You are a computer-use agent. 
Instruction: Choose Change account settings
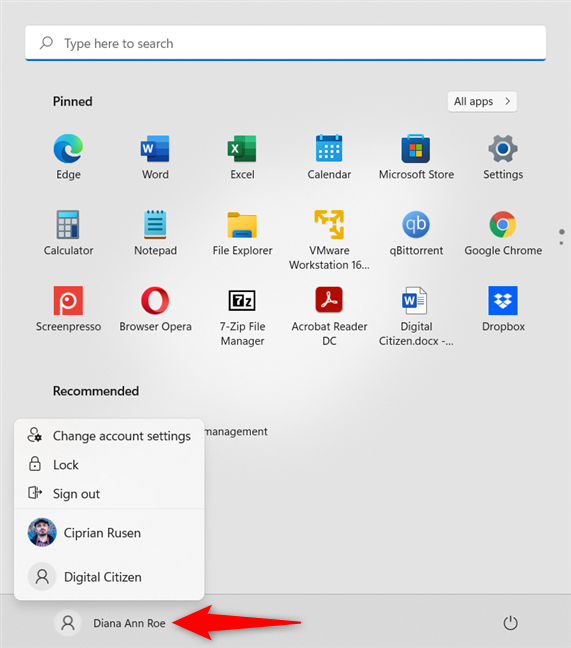tap(109, 436)
